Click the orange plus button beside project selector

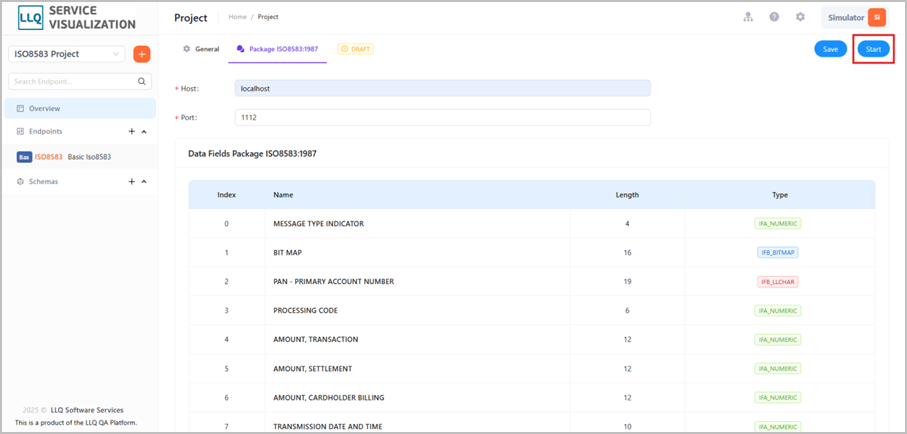pos(142,54)
